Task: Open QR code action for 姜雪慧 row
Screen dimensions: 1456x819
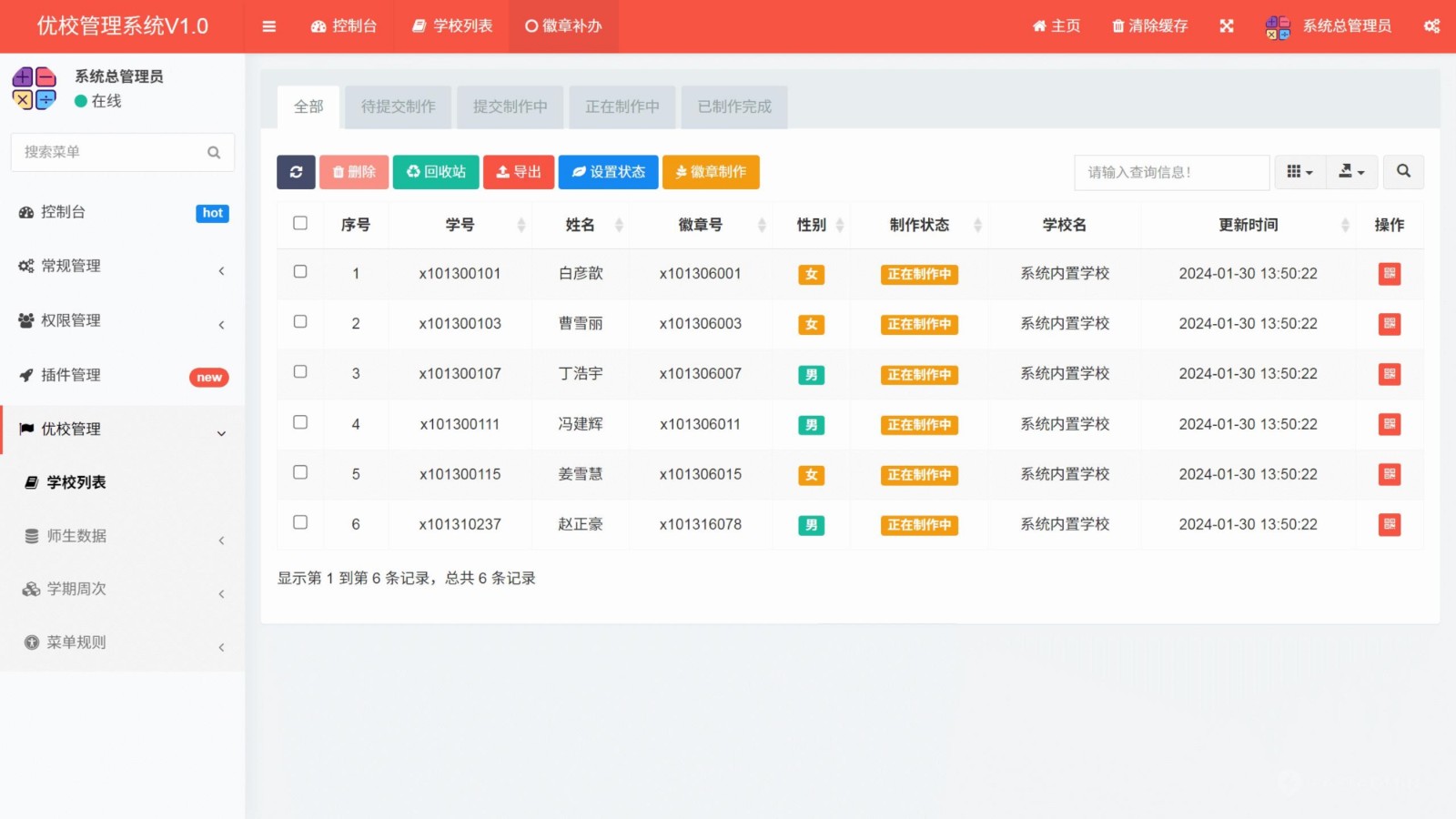Action: pos(1389,474)
